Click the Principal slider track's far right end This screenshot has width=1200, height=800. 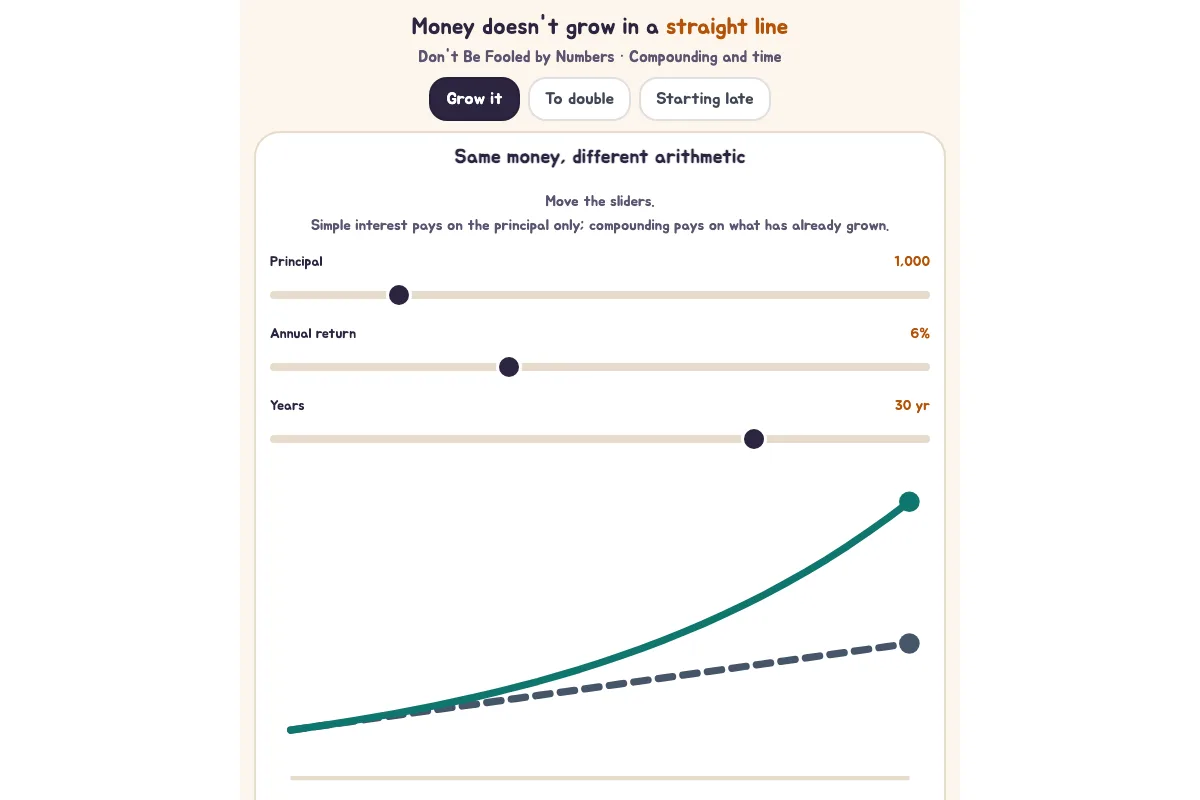[926, 295]
